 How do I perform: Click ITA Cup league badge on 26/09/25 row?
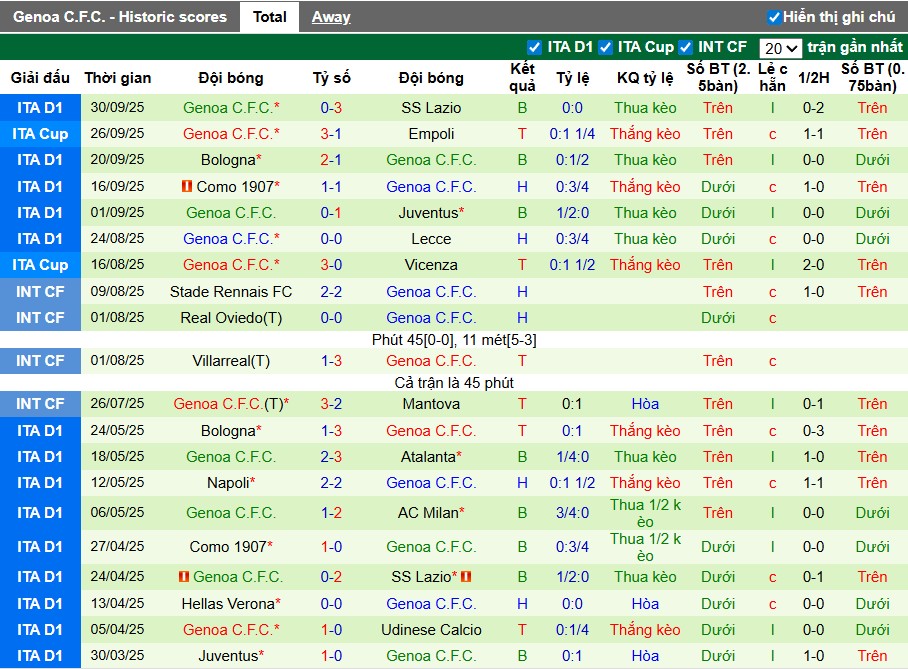pos(40,134)
